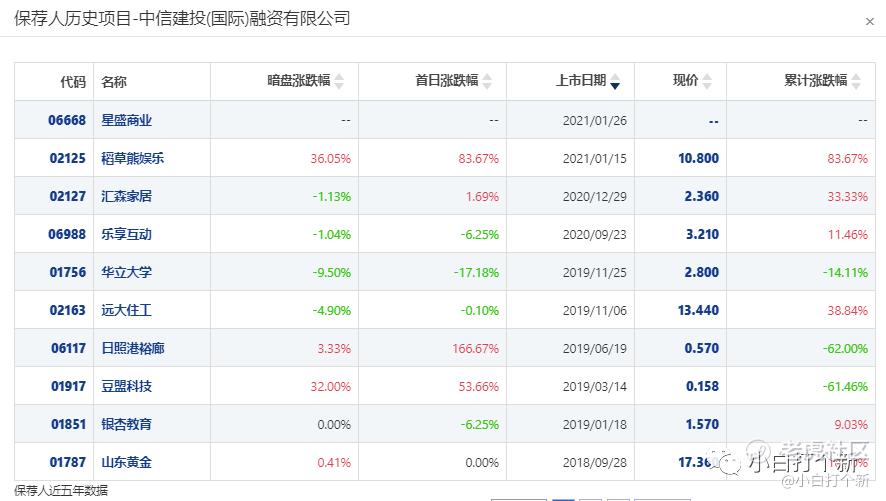
Task: Open 远大住工 stock name link
Action: point(126,310)
